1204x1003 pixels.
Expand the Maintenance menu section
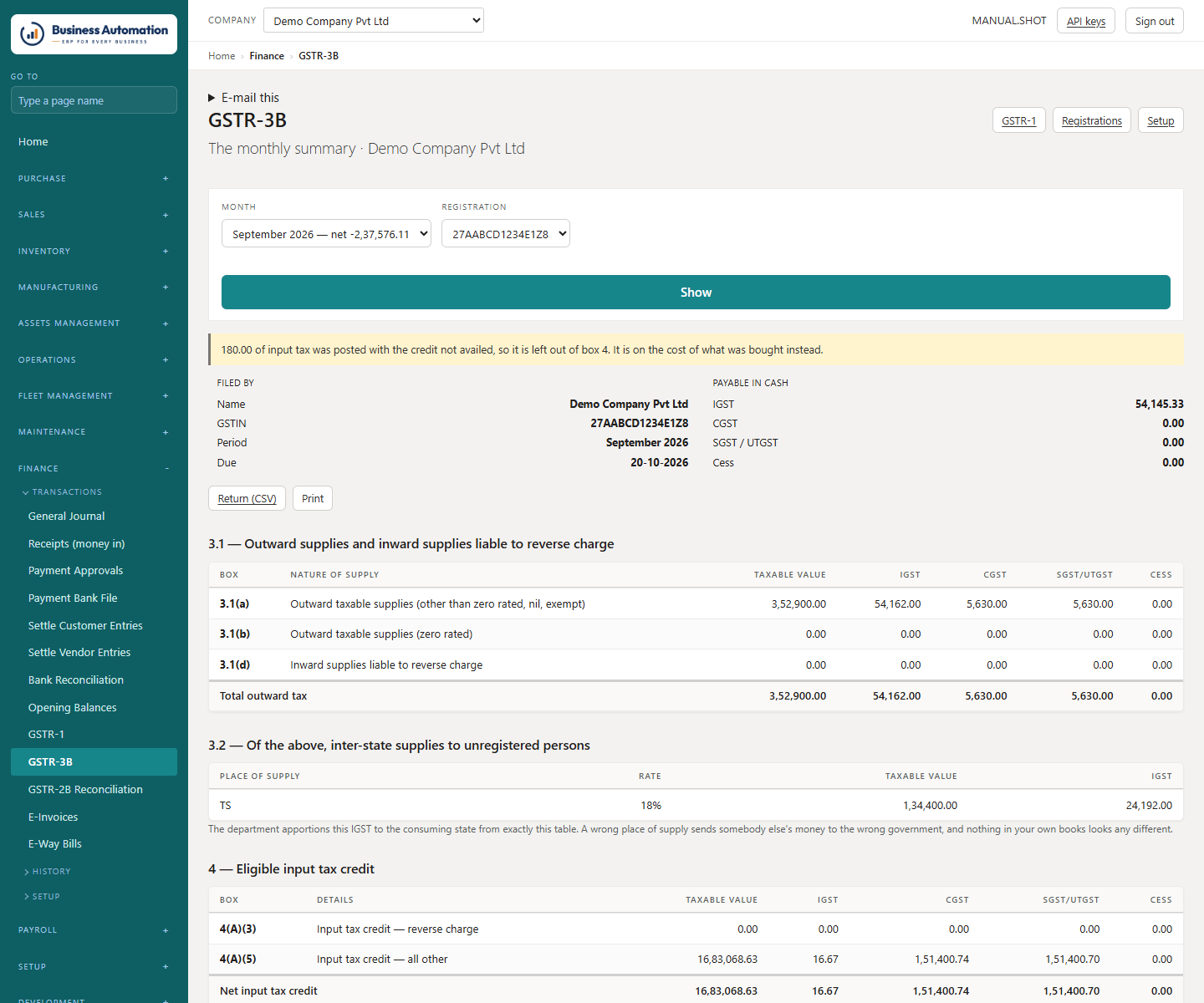tap(94, 432)
